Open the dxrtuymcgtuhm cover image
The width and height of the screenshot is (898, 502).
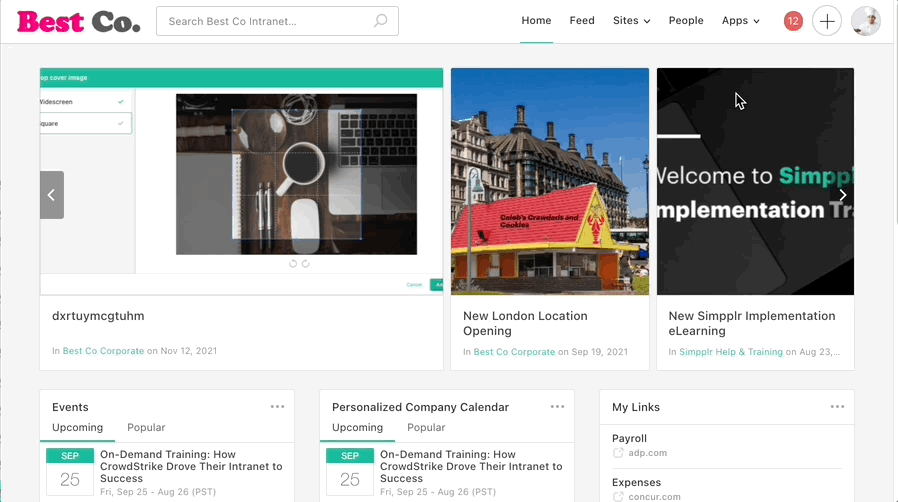pyautogui.click(x=241, y=181)
